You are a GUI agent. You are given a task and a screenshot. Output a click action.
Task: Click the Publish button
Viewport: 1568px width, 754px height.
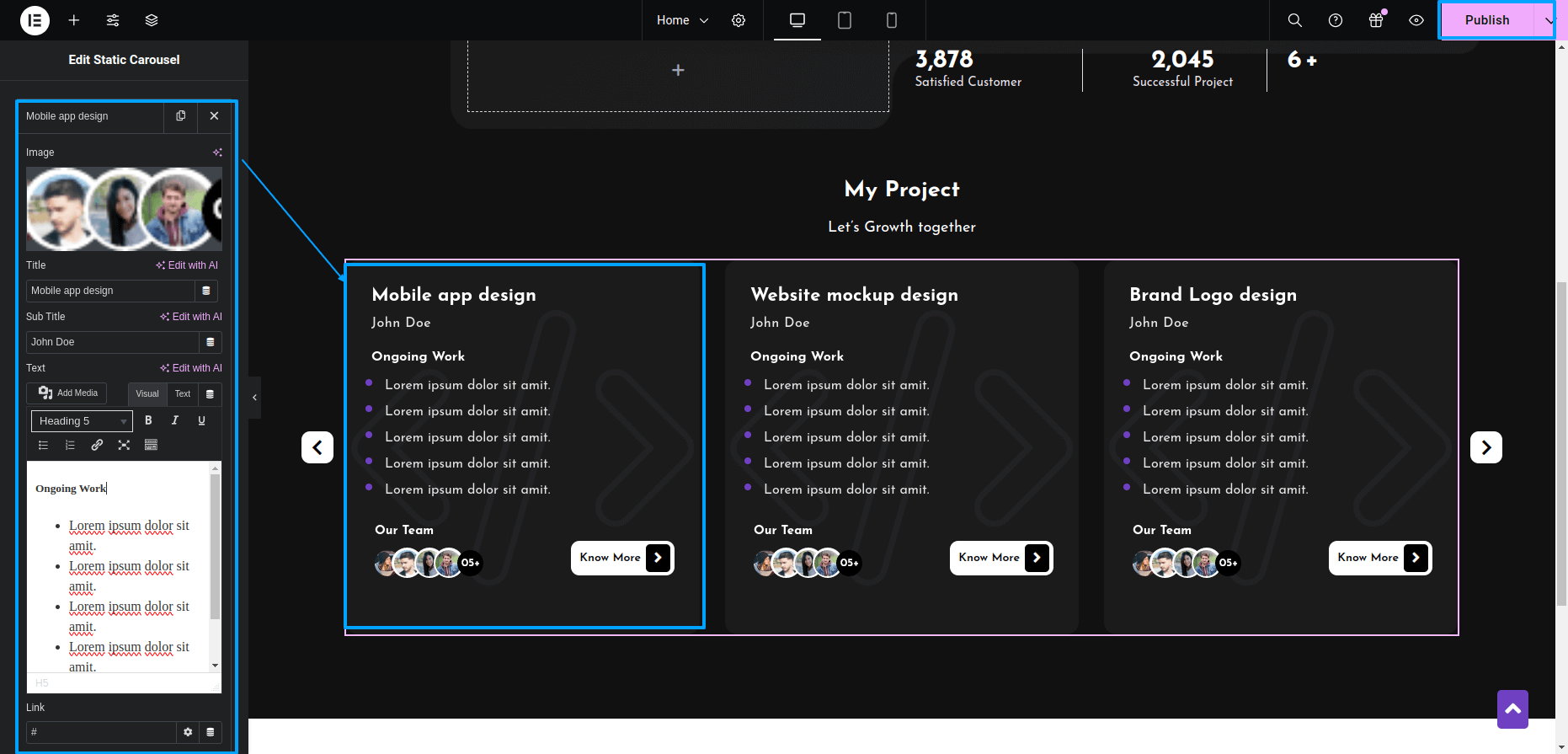pyautogui.click(x=1486, y=20)
